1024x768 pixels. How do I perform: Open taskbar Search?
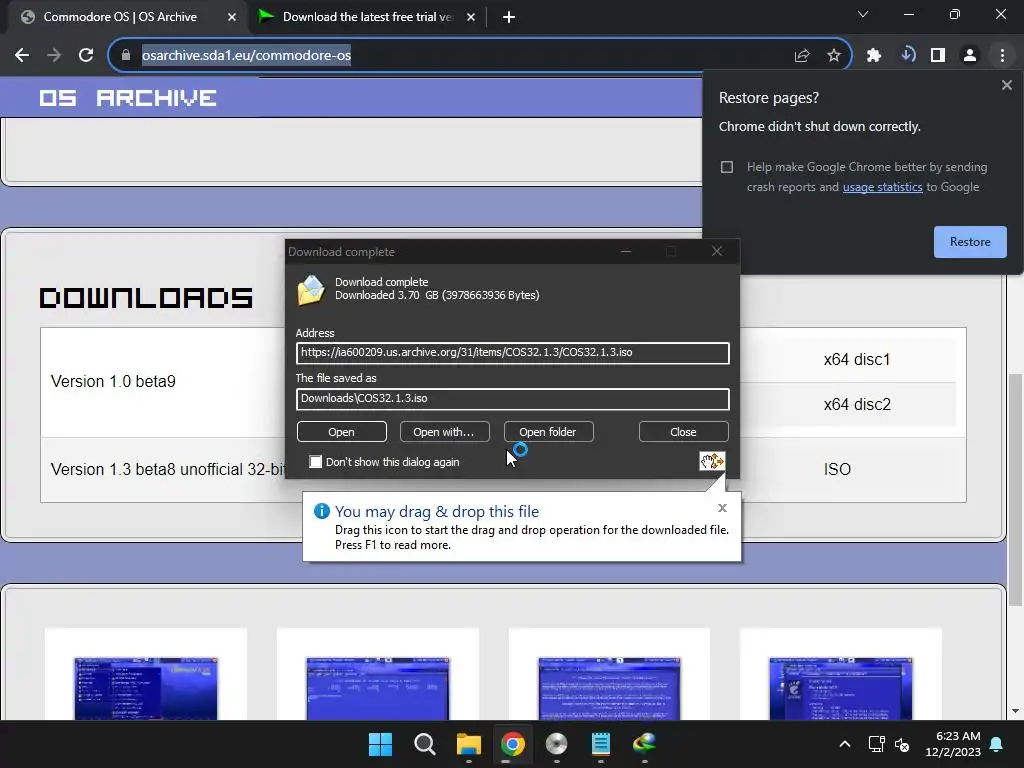(424, 744)
